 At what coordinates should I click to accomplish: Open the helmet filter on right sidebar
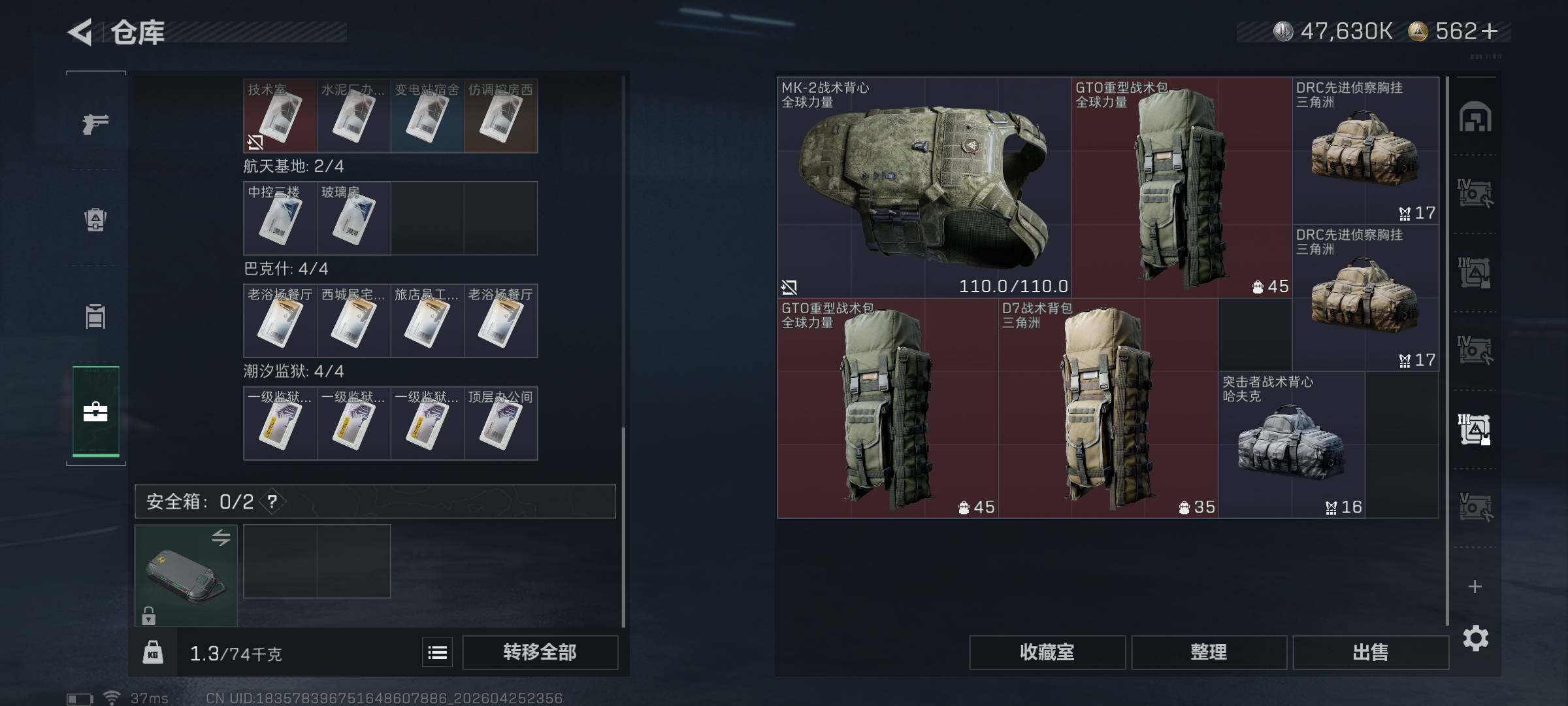pyautogui.click(x=1475, y=118)
